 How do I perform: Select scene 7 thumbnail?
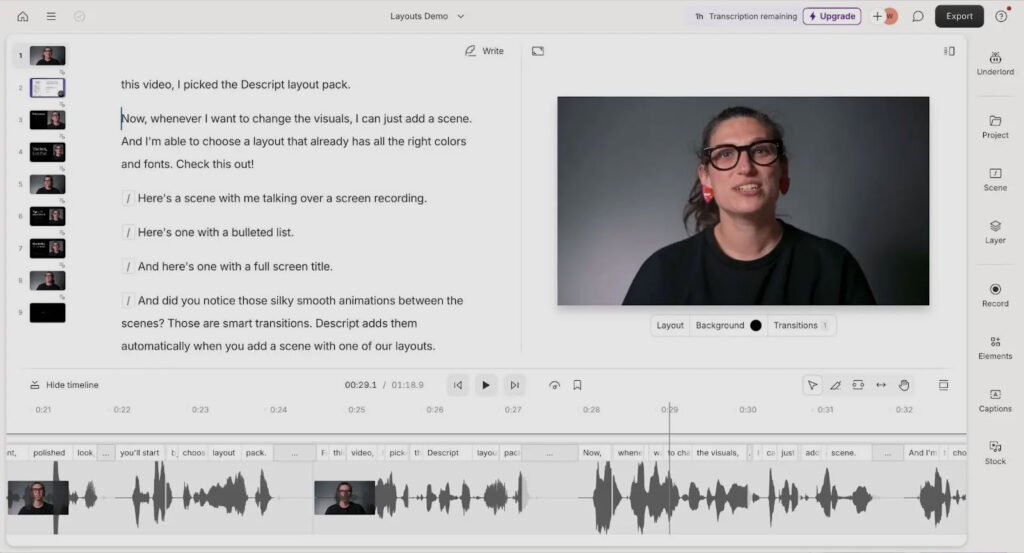click(48, 248)
